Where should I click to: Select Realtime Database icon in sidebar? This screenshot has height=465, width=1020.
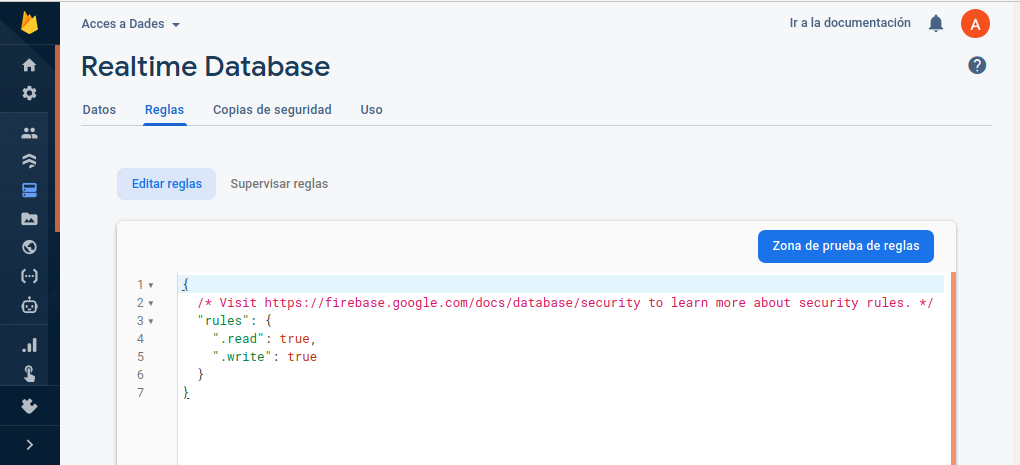pos(29,190)
